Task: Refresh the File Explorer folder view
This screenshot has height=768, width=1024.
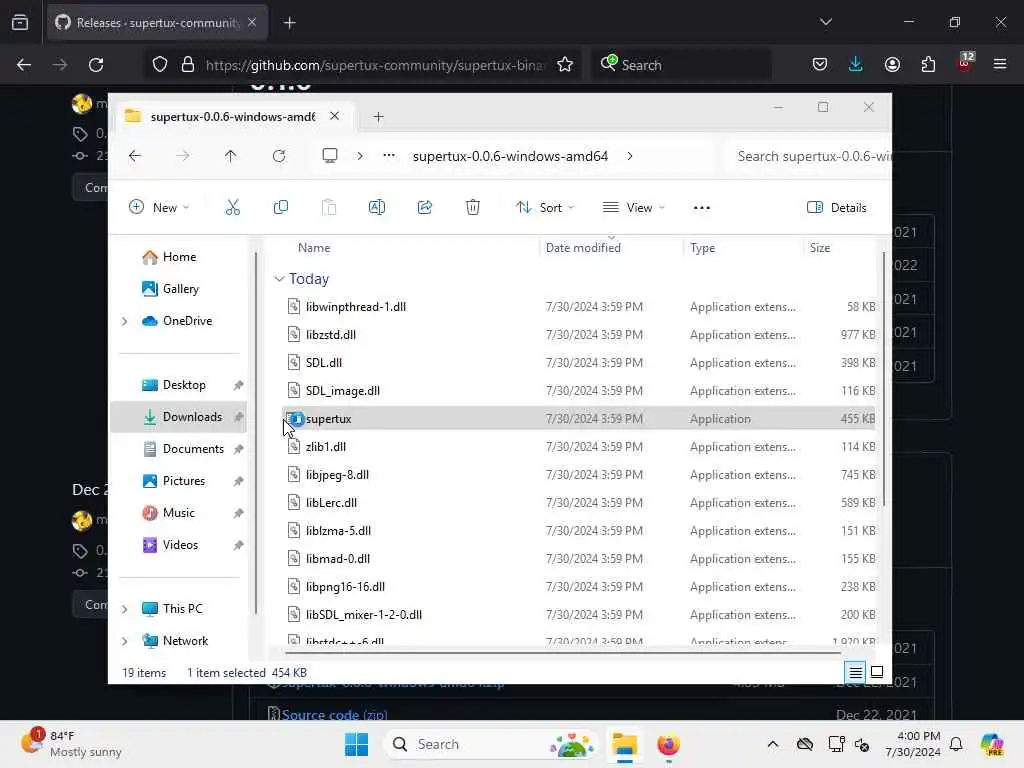Action: tap(279, 156)
